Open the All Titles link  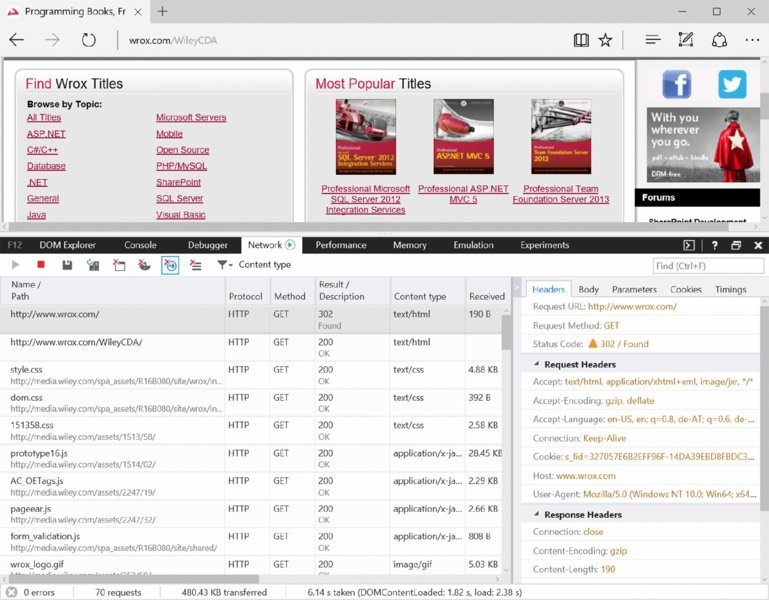coord(44,117)
